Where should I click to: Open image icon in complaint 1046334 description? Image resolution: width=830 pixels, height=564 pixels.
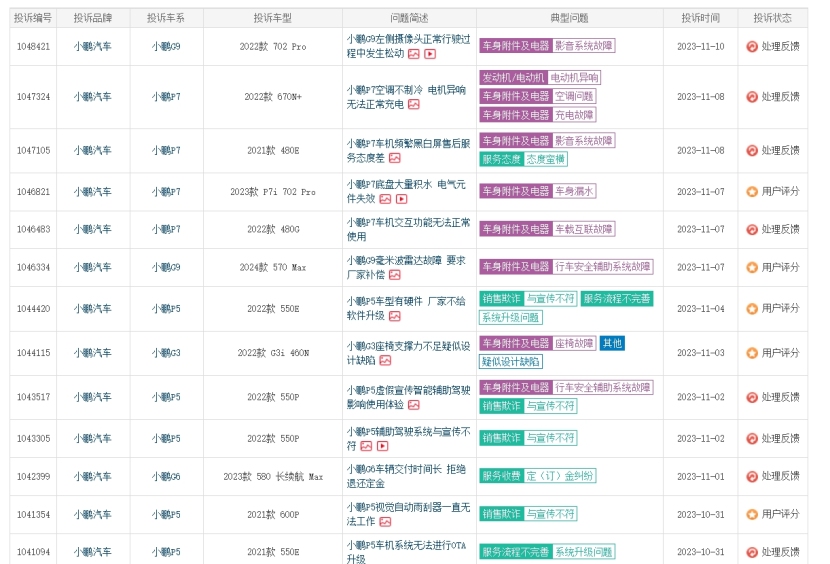[394, 275]
